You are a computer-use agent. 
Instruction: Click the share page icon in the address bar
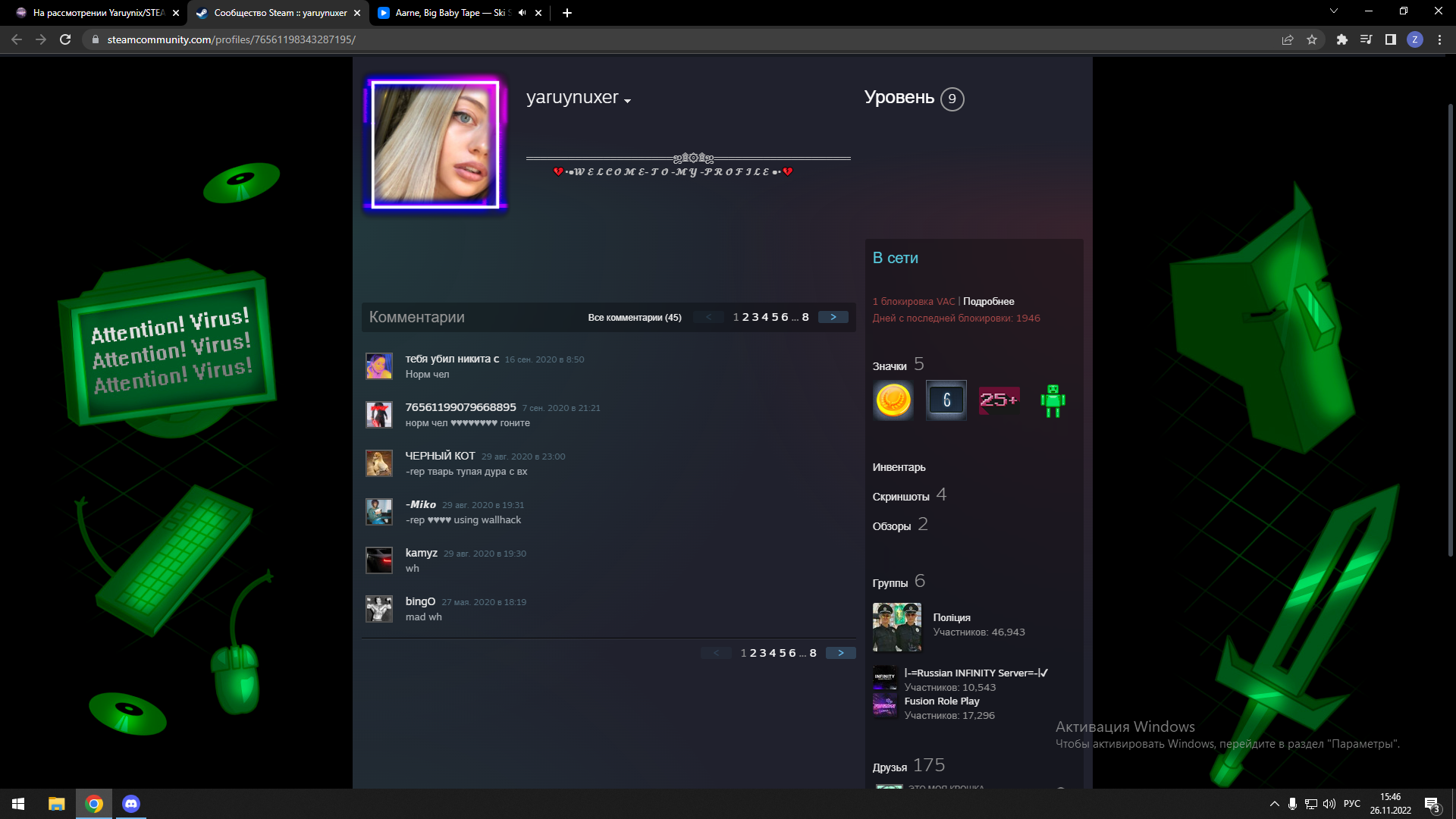pos(1287,39)
